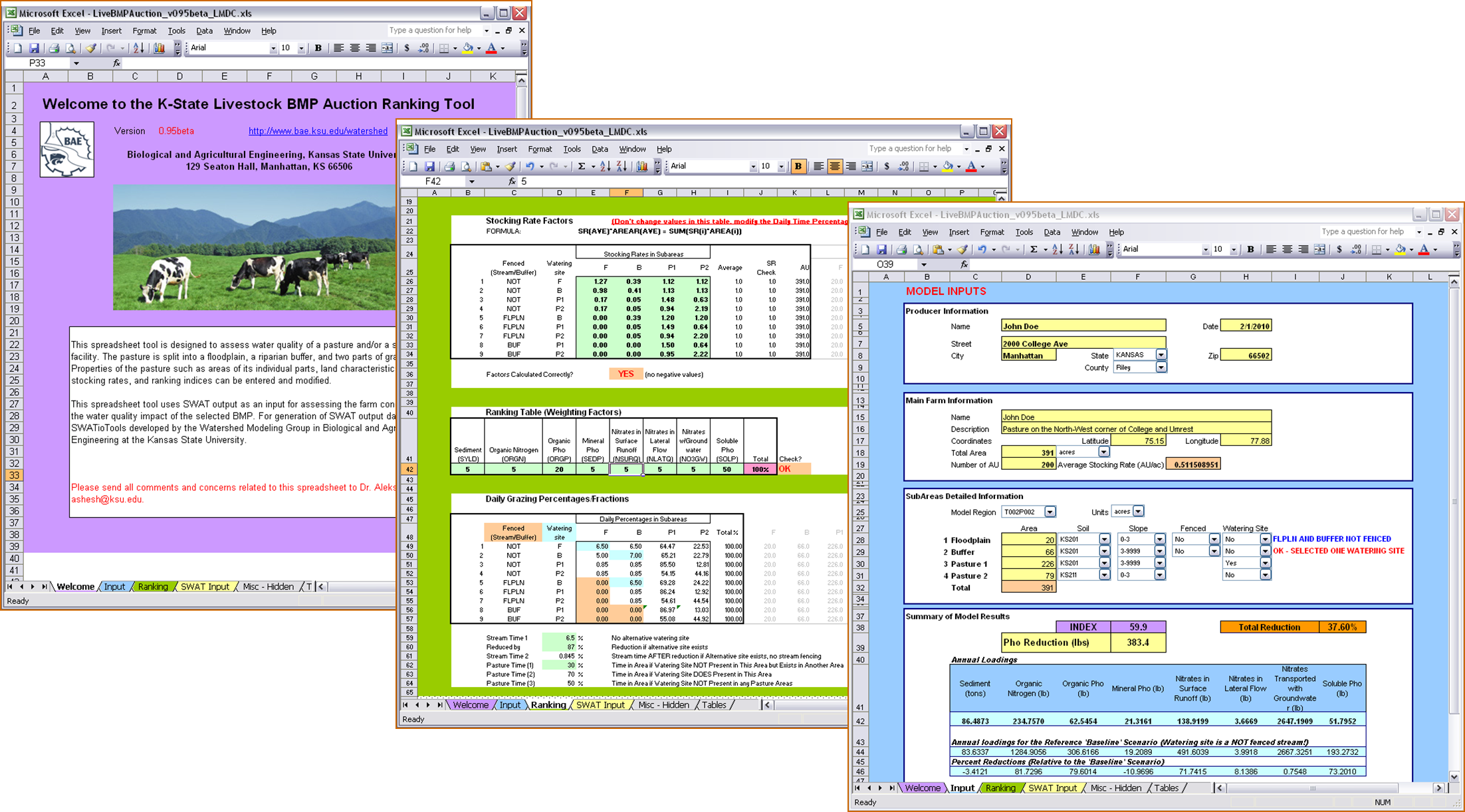Click row 33 header in Welcome window
The image size is (1465, 812).
pyautogui.click(x=14, y=476)
